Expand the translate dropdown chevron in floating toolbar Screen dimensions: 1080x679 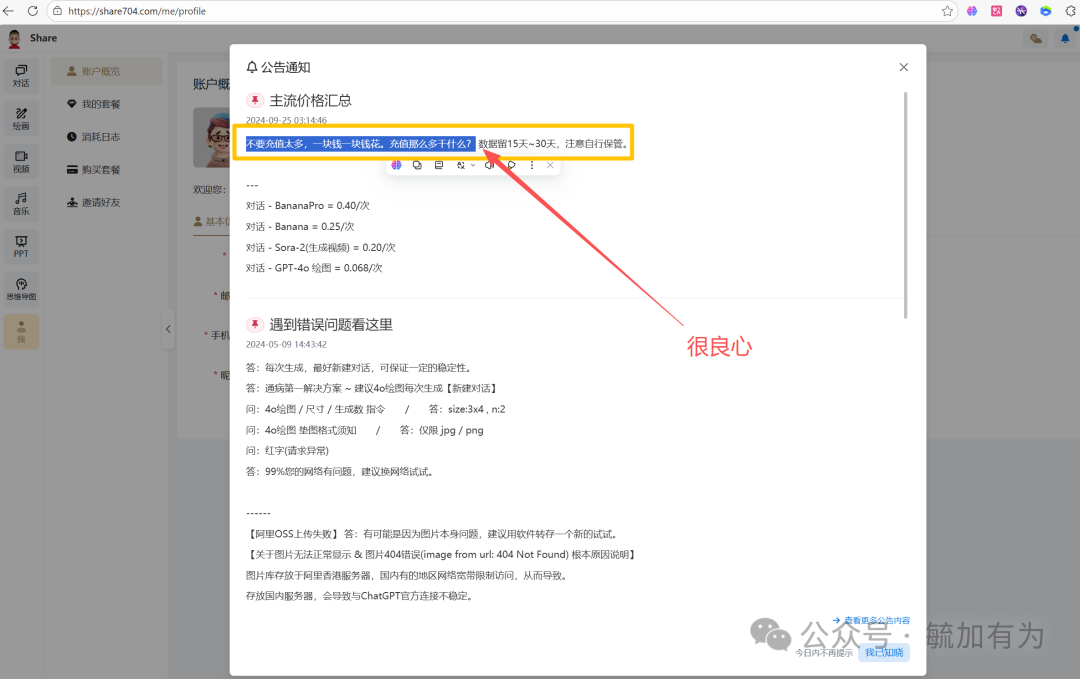point(472,165)
